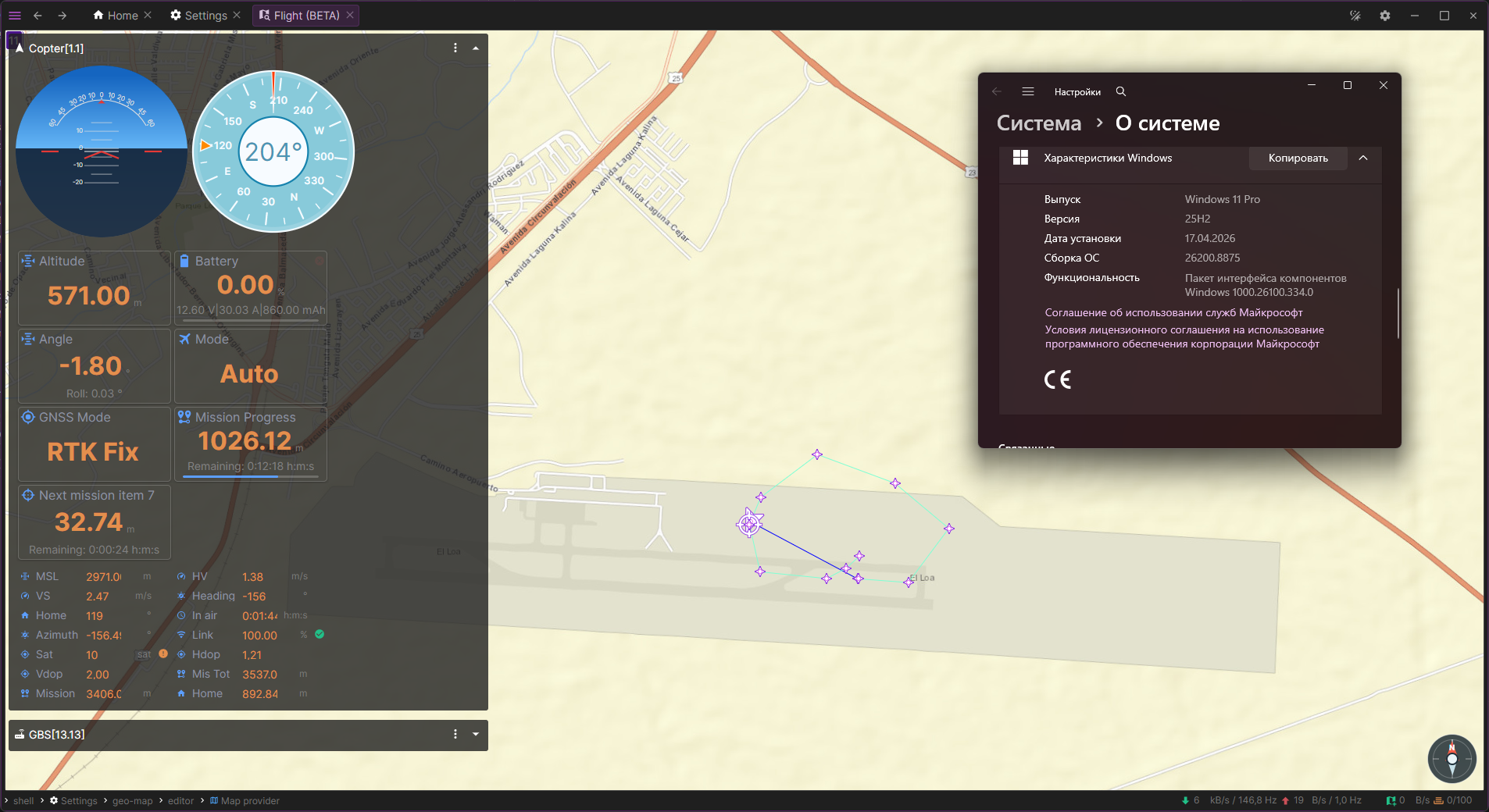Open the Microsoft services agreement link
This screenshot has width=1489, height=812.
tap(1173, 312)
